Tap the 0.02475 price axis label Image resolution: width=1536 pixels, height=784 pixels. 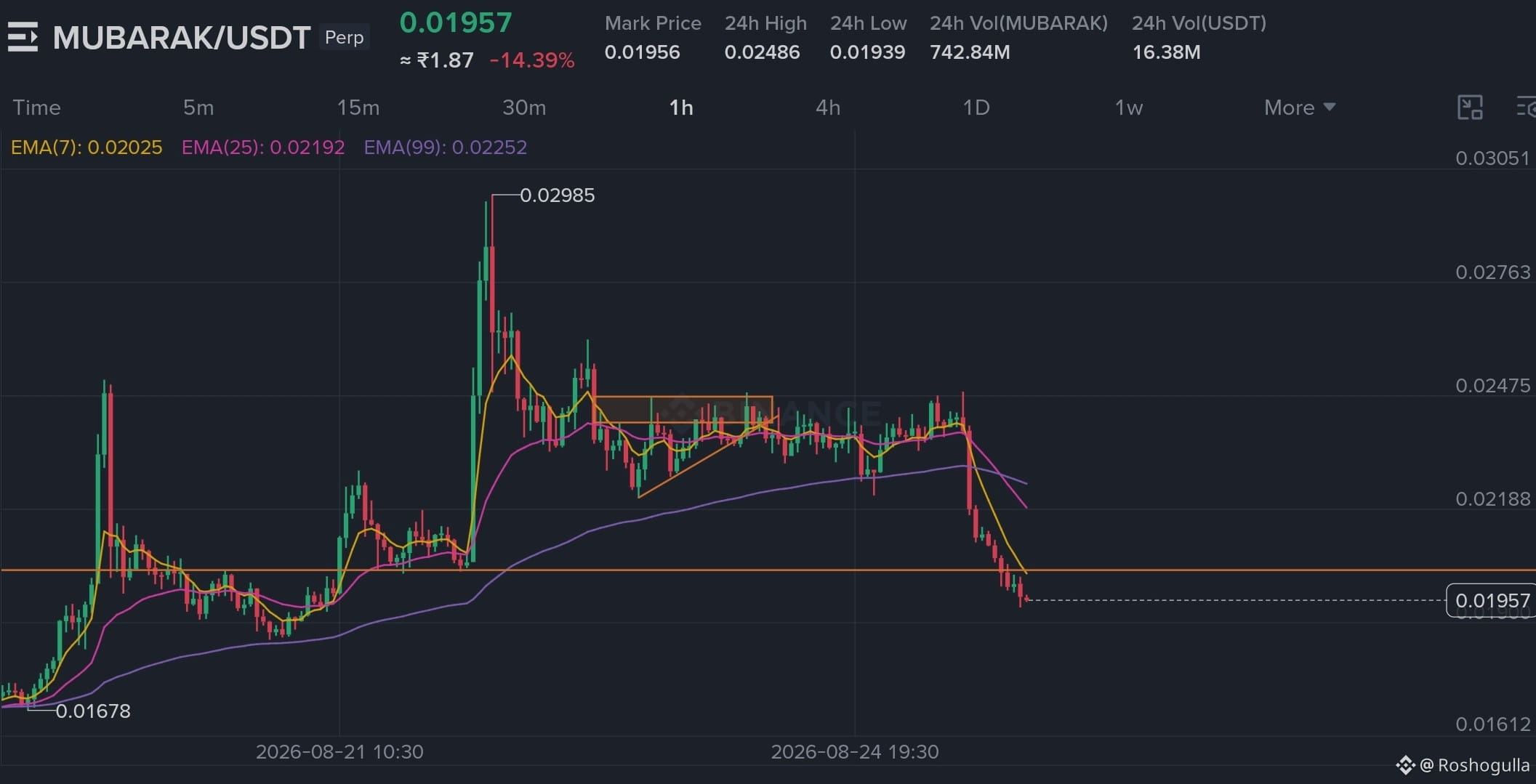pyautogui.click(x=1493, y=386)
